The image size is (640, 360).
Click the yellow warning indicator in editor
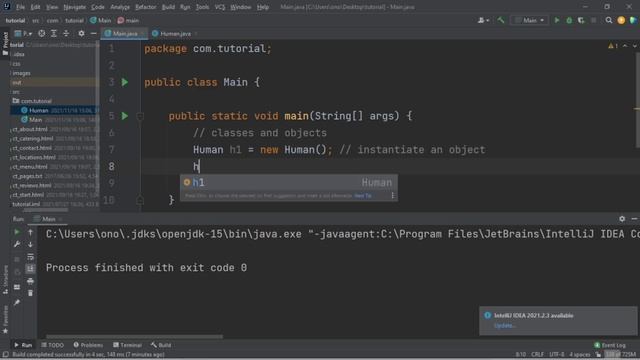[x=613, y=46]
